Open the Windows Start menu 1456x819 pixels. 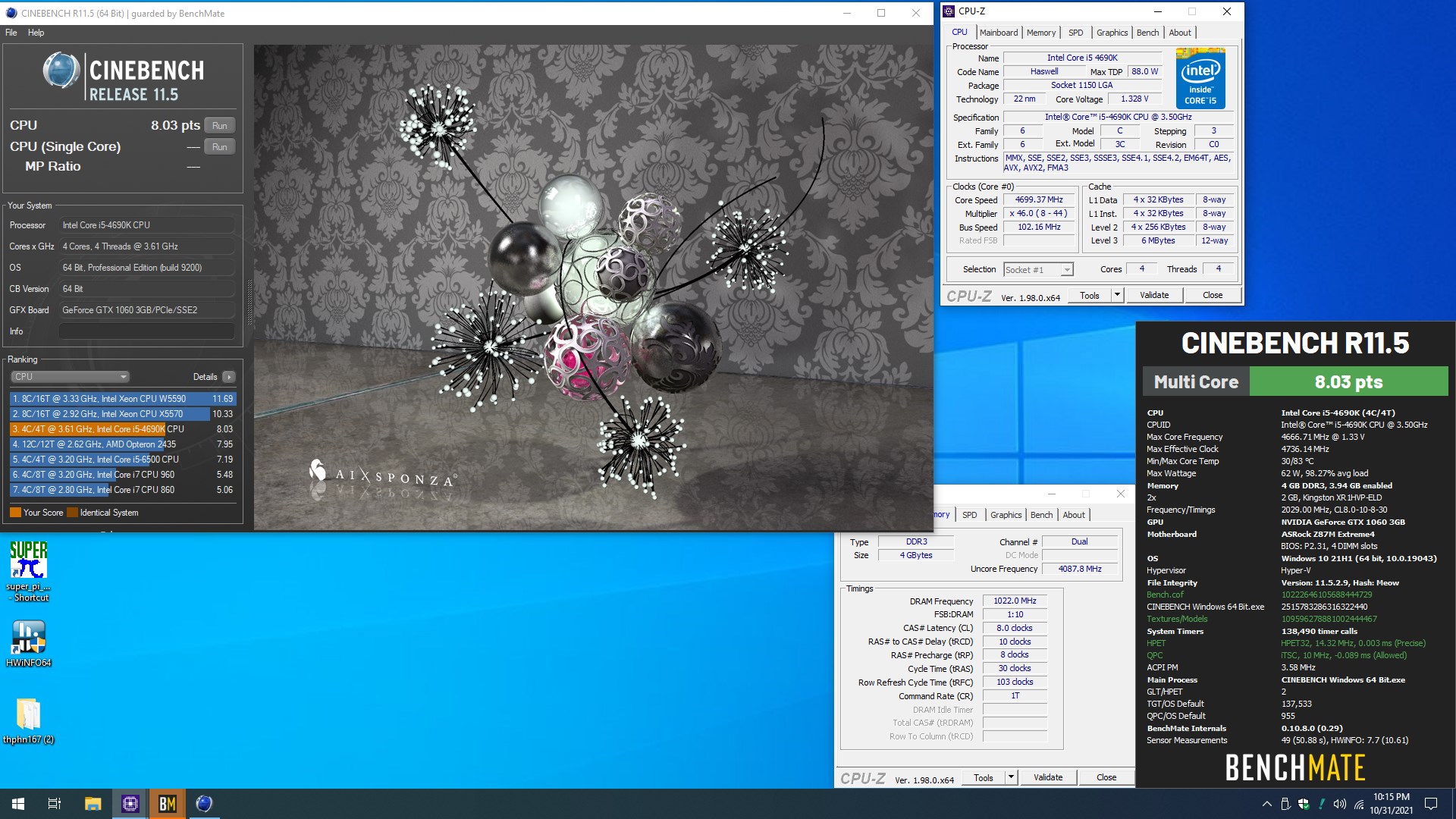[x=18, y=804]
